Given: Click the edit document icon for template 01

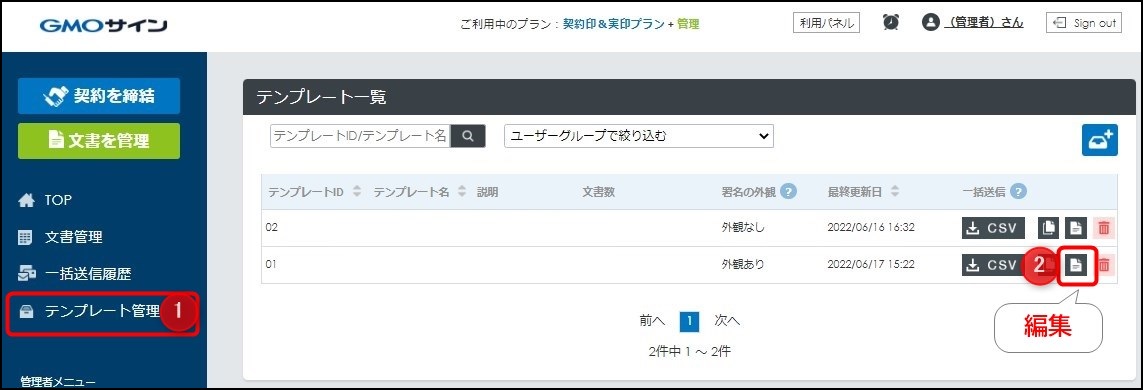Looking at the screenshot, I should [x=1076, y=265].
